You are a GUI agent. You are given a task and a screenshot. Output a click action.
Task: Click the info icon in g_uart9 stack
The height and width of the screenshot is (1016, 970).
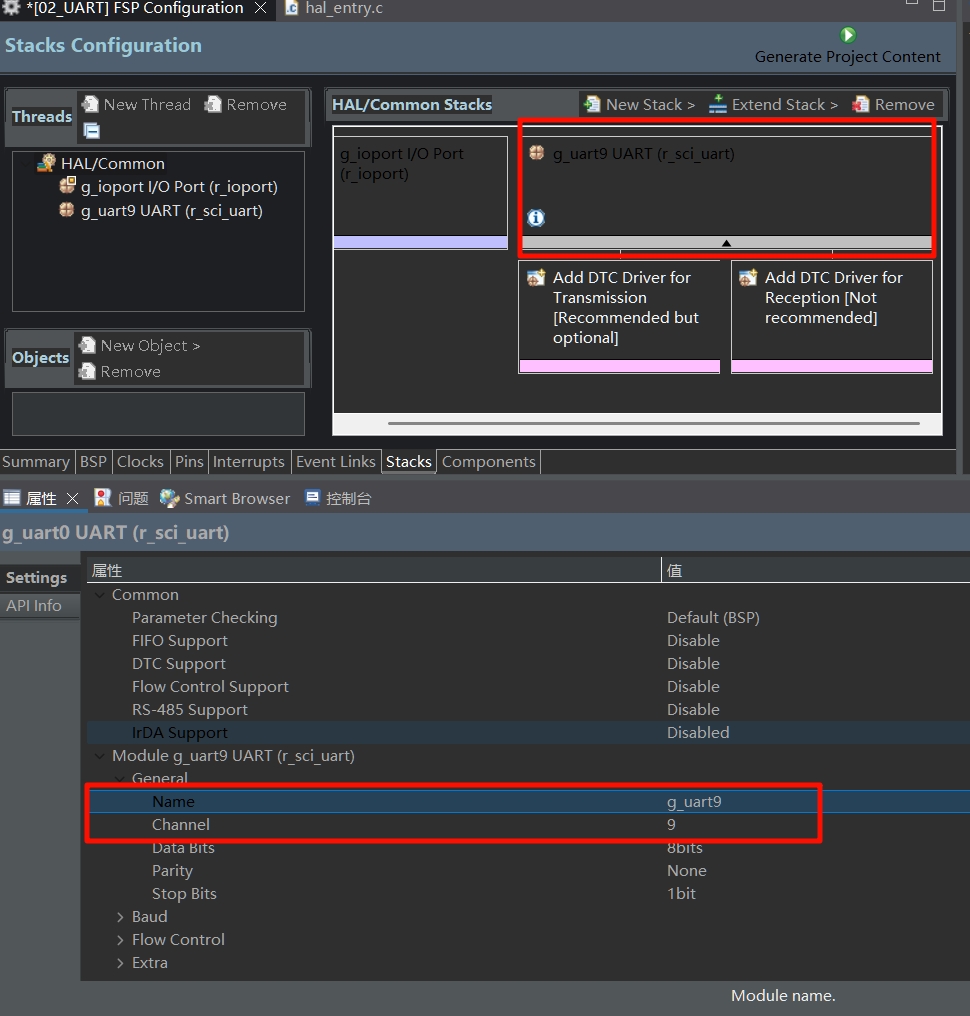[536, 218]
